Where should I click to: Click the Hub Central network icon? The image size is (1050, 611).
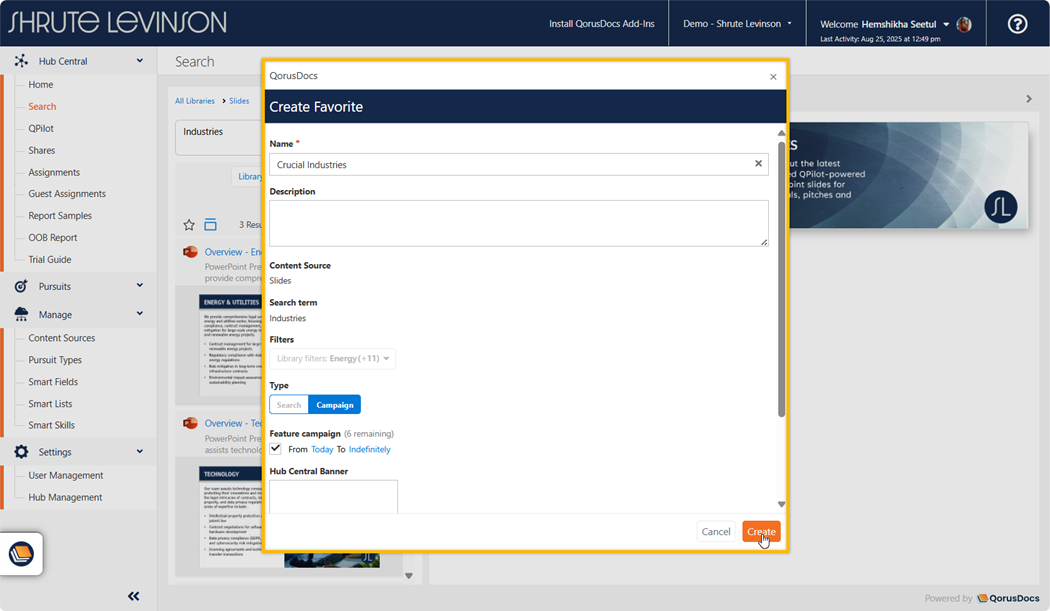pyautogui.click(x=21, y=61)
